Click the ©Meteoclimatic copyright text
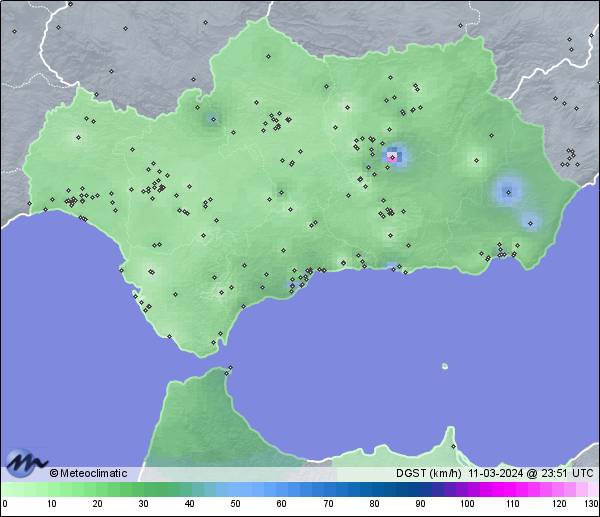The image size is (600, 517). (88, 473)
